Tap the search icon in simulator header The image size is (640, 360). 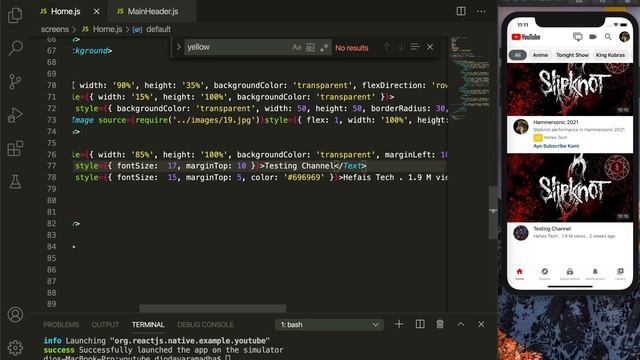(608, 37)
